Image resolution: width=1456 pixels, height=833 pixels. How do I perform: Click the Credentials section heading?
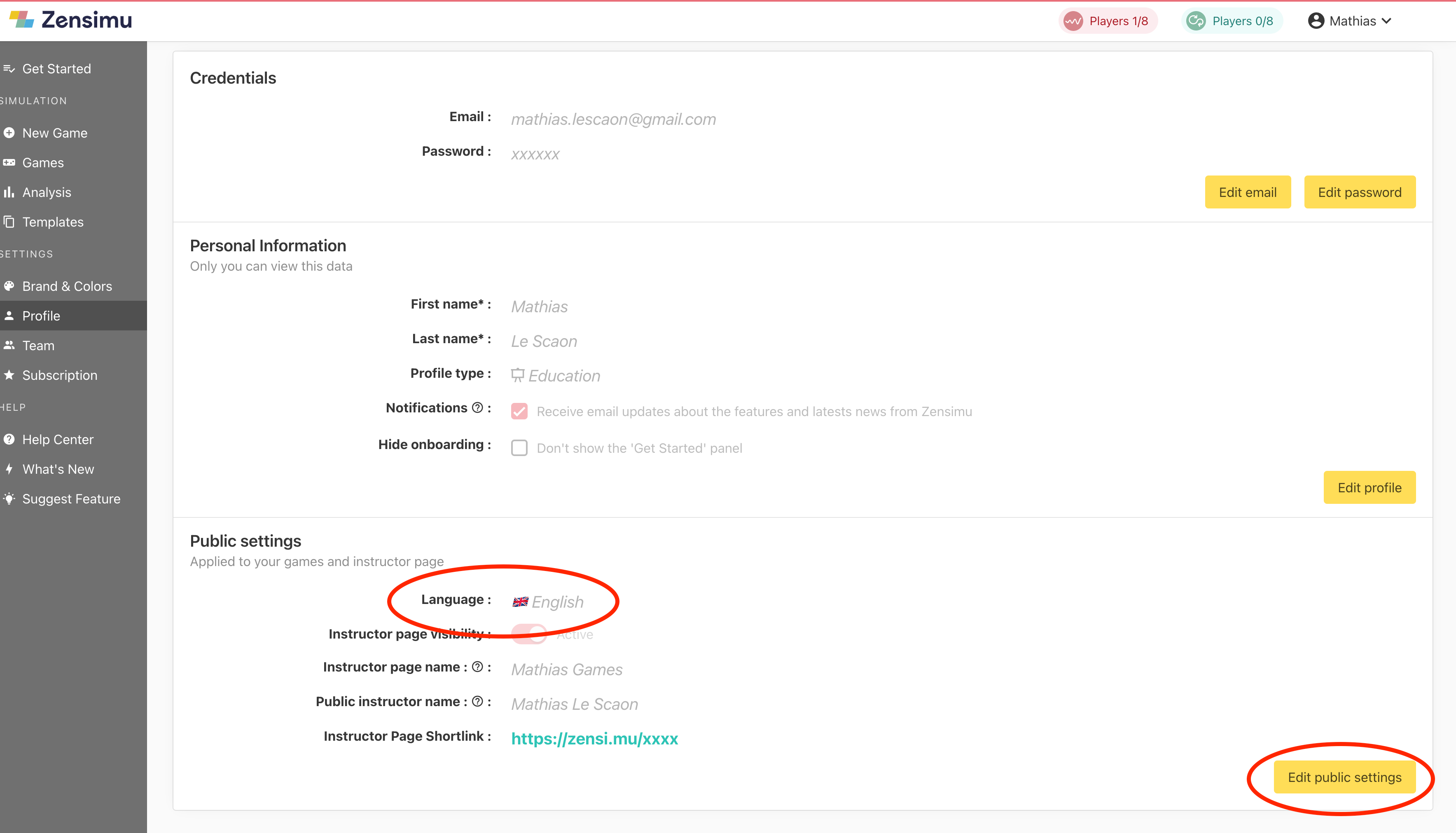point(233,78)
